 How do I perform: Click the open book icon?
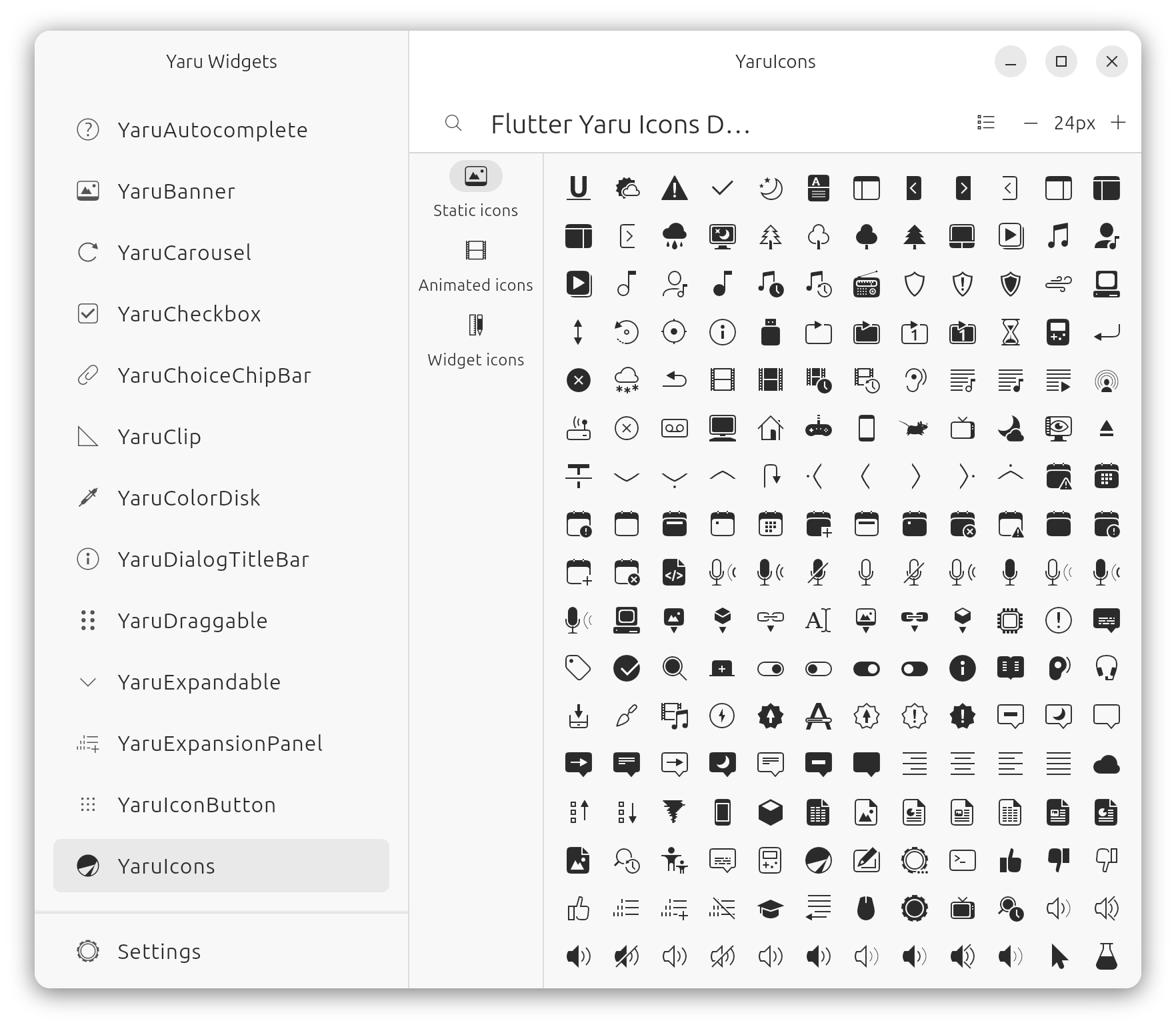point(1011,668)
